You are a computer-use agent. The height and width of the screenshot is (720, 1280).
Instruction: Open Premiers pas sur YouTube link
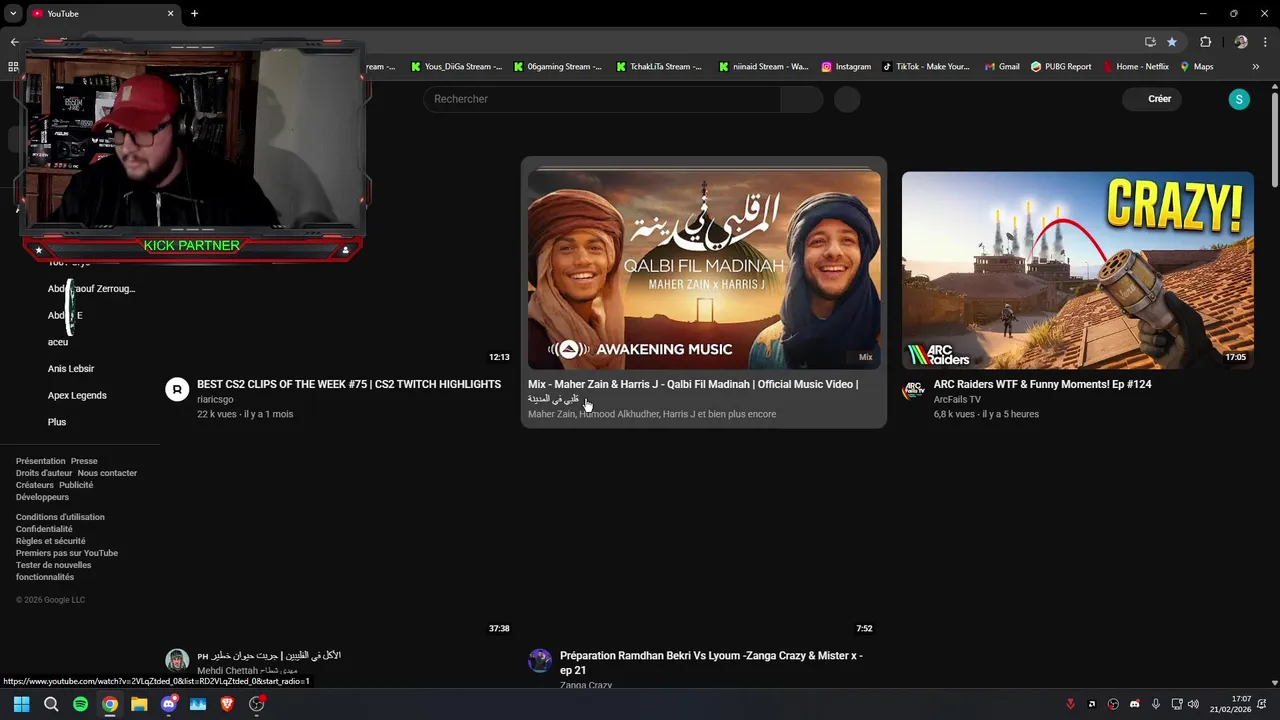pyautogui.click(x=67, y=553)
